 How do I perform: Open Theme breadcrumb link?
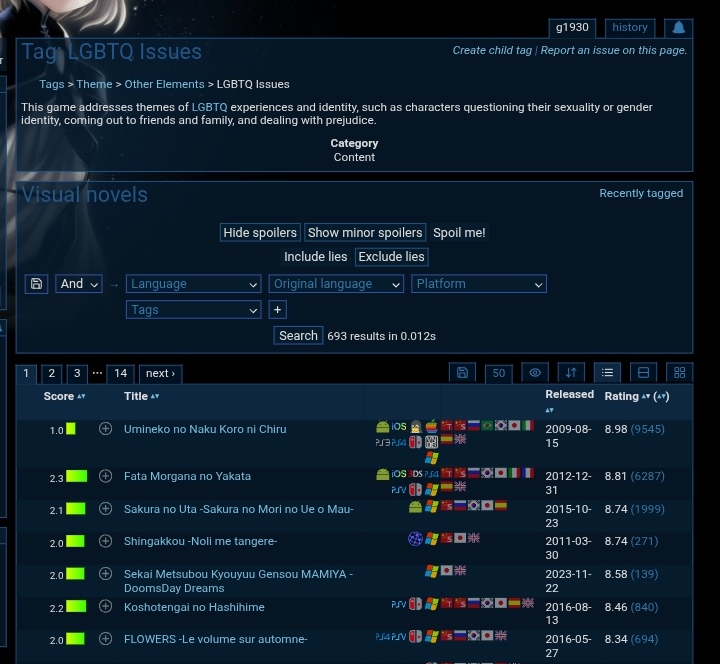(x=94, y=84)
